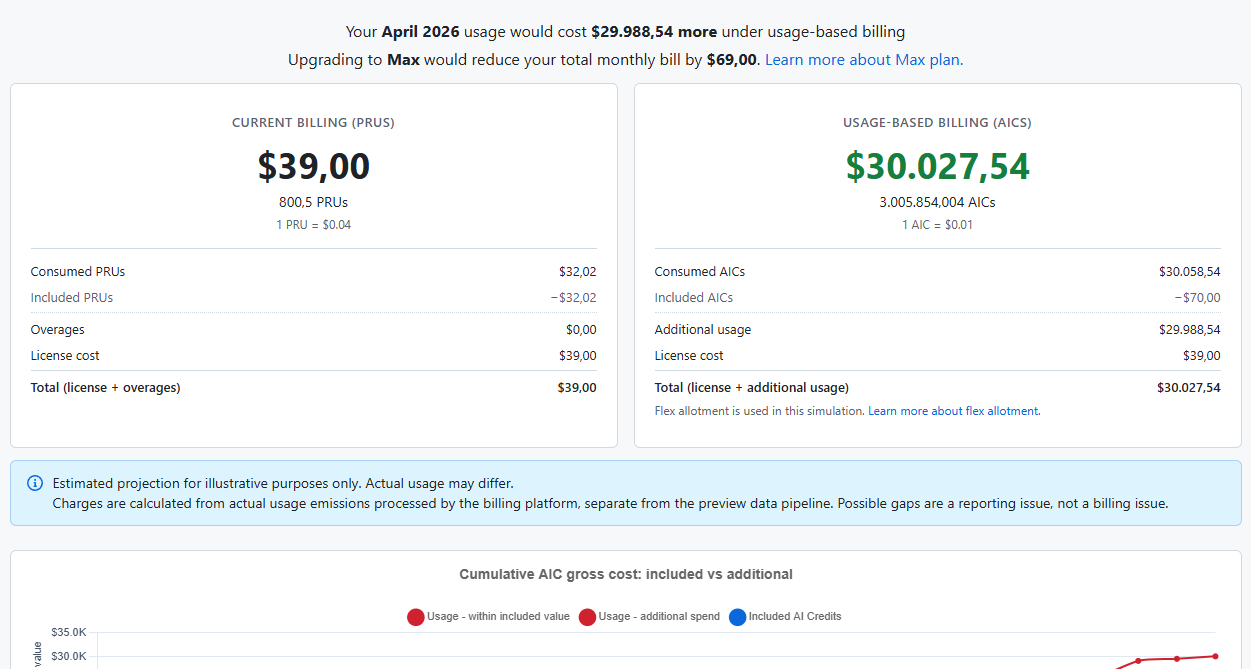Click the $30.0K chart axis label
This screenshot has width=1251, height=669.
click(x=69, y=656)
